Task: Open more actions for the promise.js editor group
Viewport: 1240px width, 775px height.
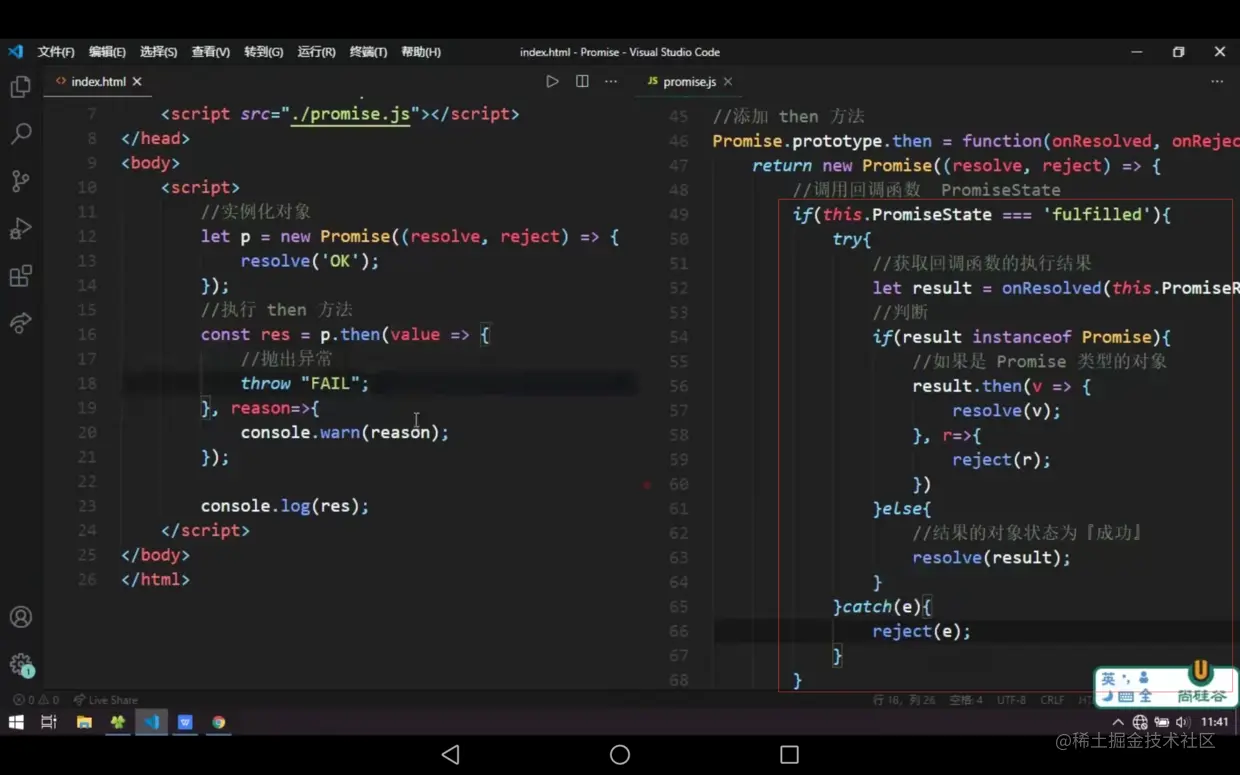Action: pyautogui.click(x=1217, y=82)
